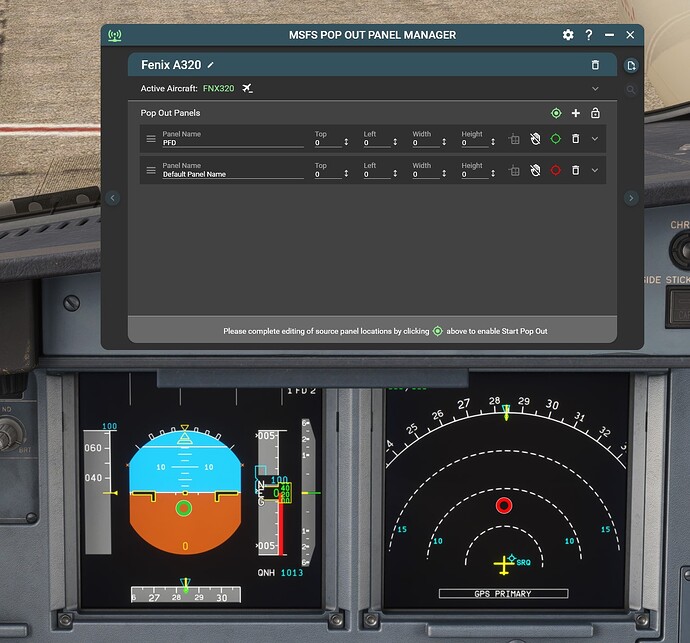Expand the Default Panel Name row options
The image size is (690, 643).
pos(595,170)
